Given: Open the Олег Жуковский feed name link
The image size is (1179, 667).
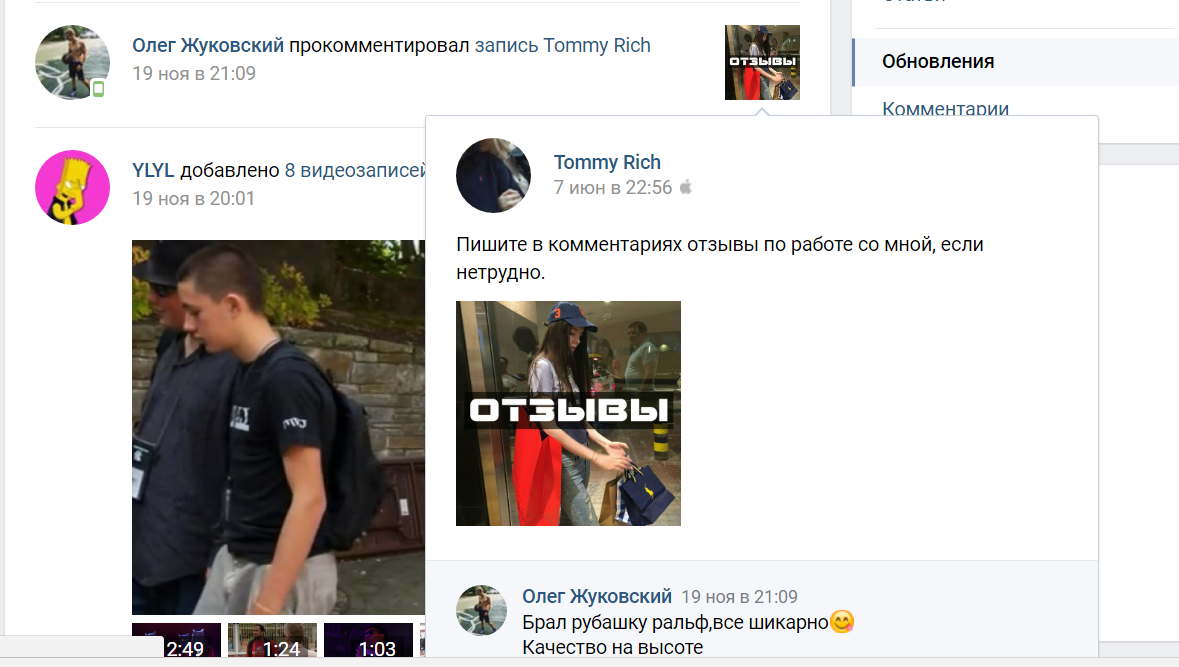Looking at the screenshot, I should [208, 45].
